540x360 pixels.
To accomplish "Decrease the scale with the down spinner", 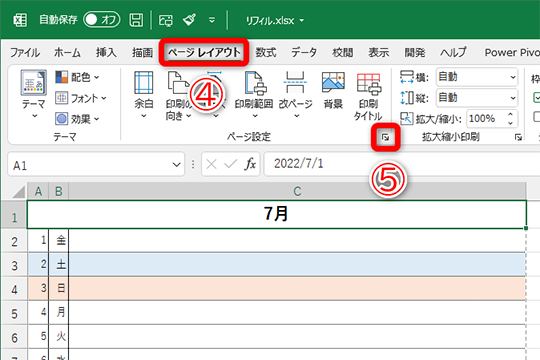I will [x=511, y=123].
